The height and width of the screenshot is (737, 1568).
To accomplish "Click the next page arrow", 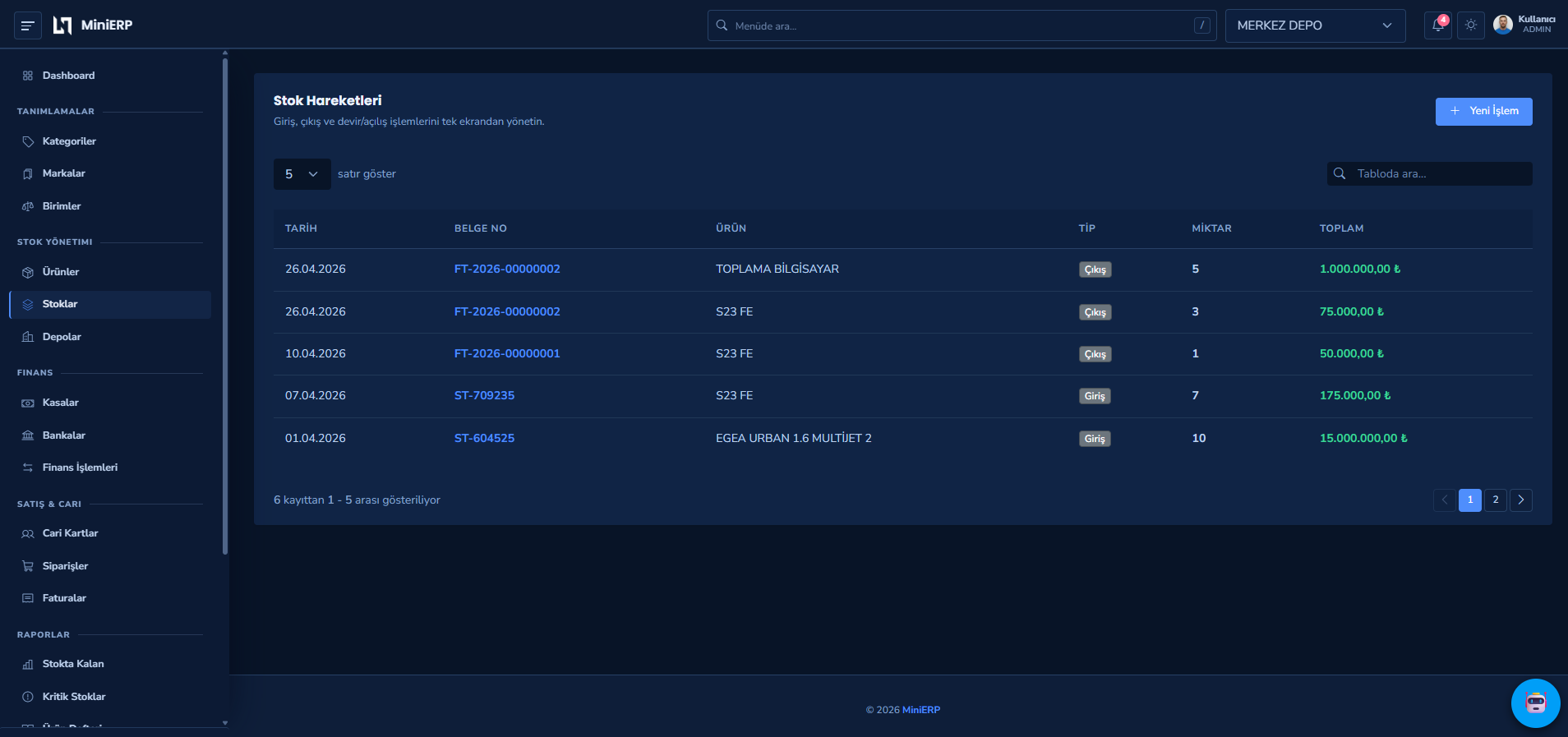I will [1521, 500].
